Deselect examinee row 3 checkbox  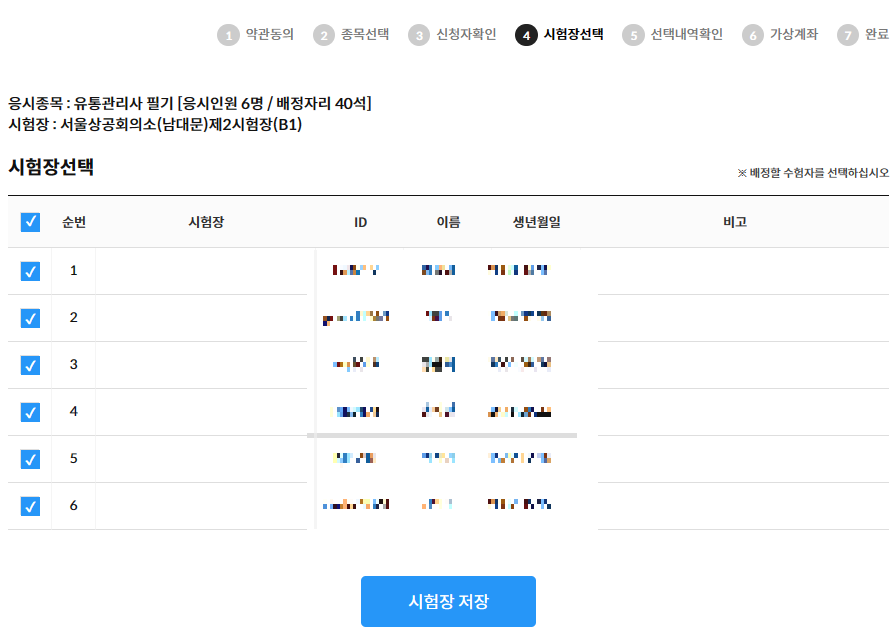[x=31, y=365]
